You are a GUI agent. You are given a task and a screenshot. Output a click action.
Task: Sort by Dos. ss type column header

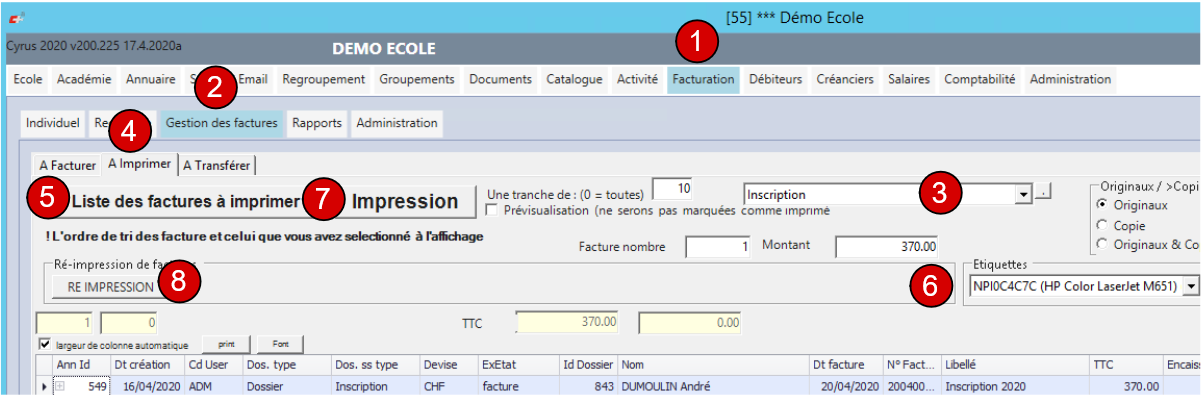point(375,365)
